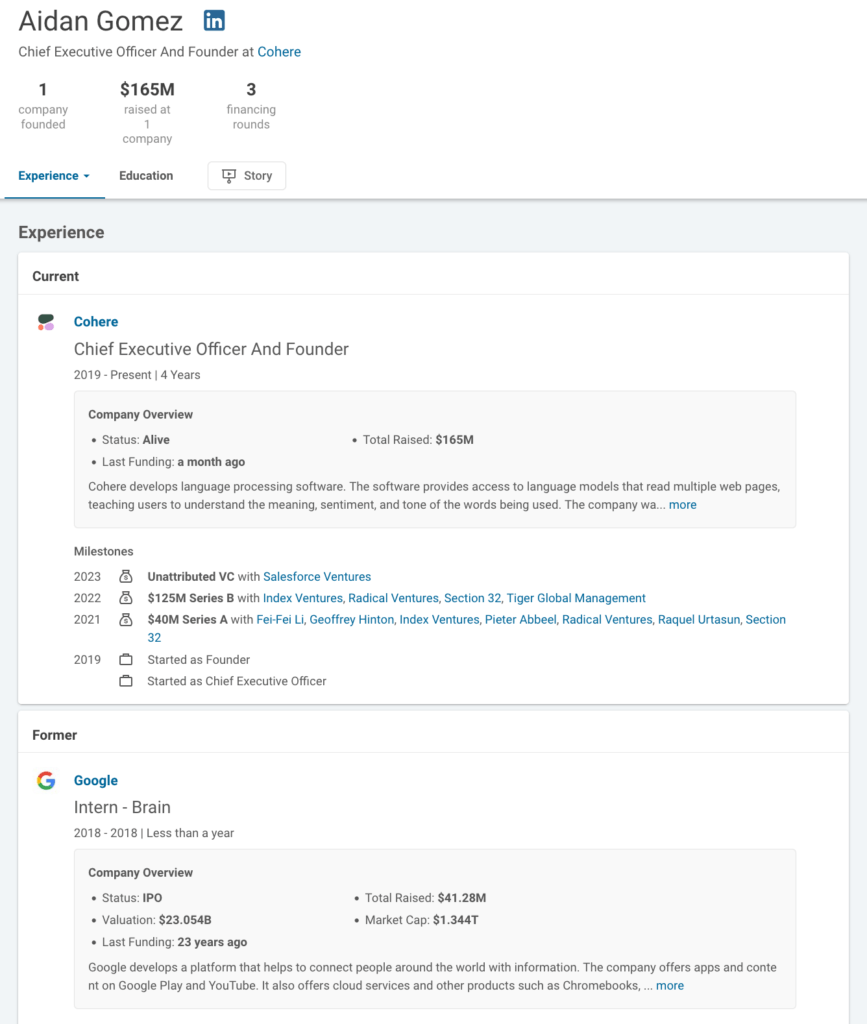Open Radical Ventures in the Series A row
Screen dimensions: 867x1024
[607, 620]
